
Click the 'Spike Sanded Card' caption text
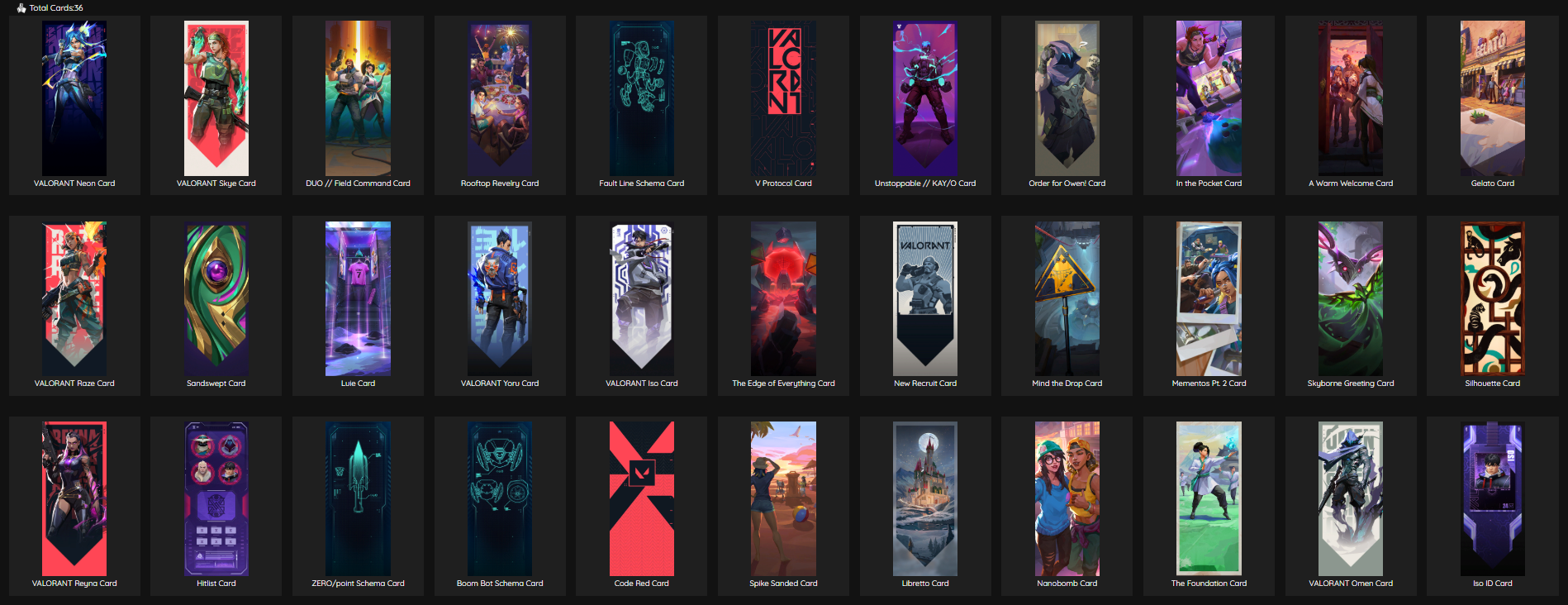(x=783, y=584)
